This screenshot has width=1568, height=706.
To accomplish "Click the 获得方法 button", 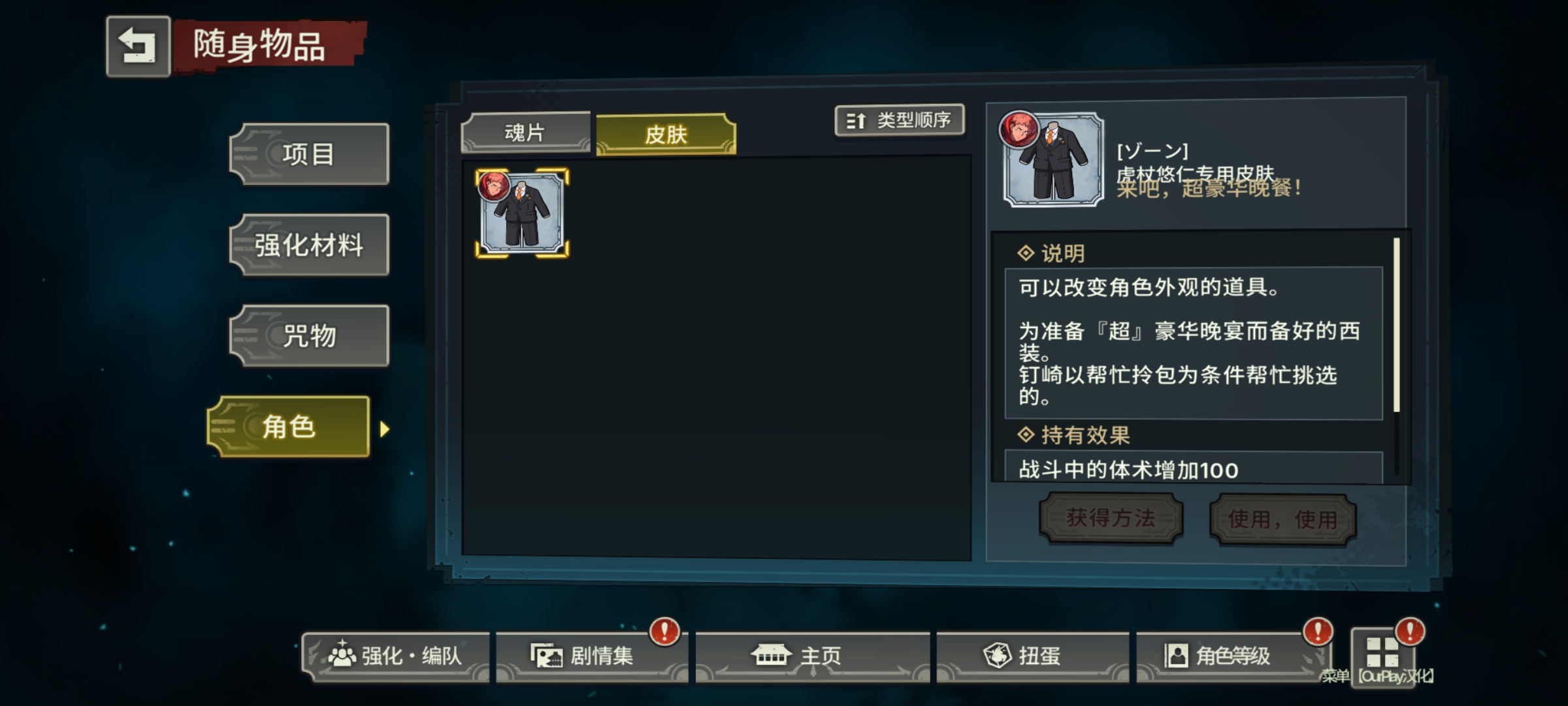I will pyautogui.click(x=1111, y=518).
